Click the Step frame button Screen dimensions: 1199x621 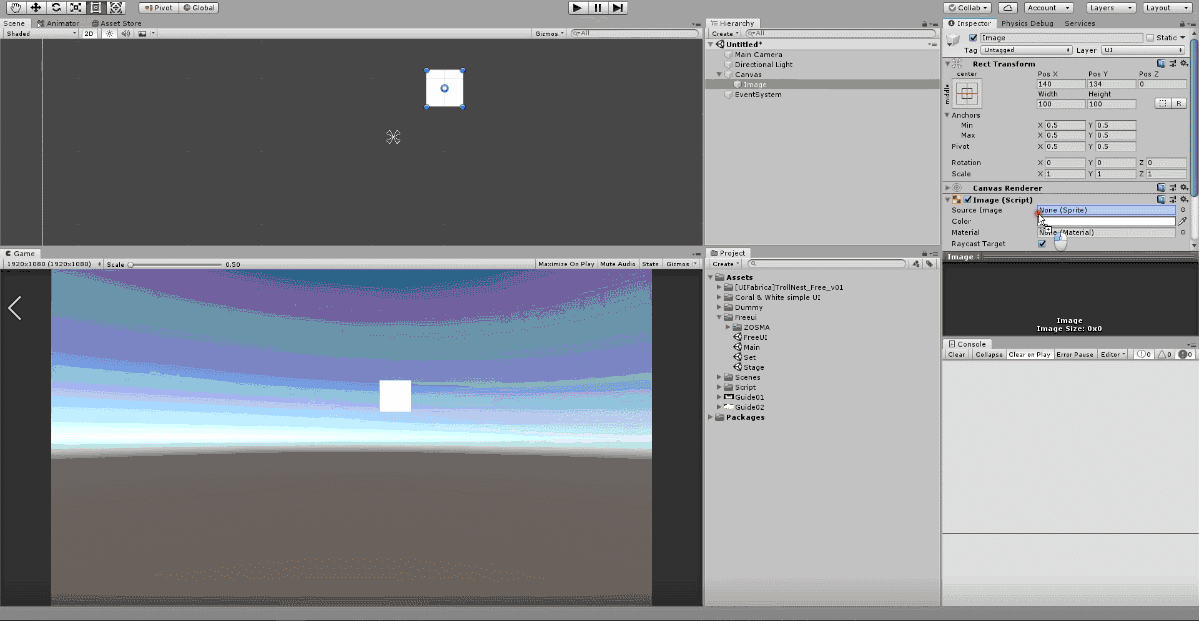click(x=618, y=8)
